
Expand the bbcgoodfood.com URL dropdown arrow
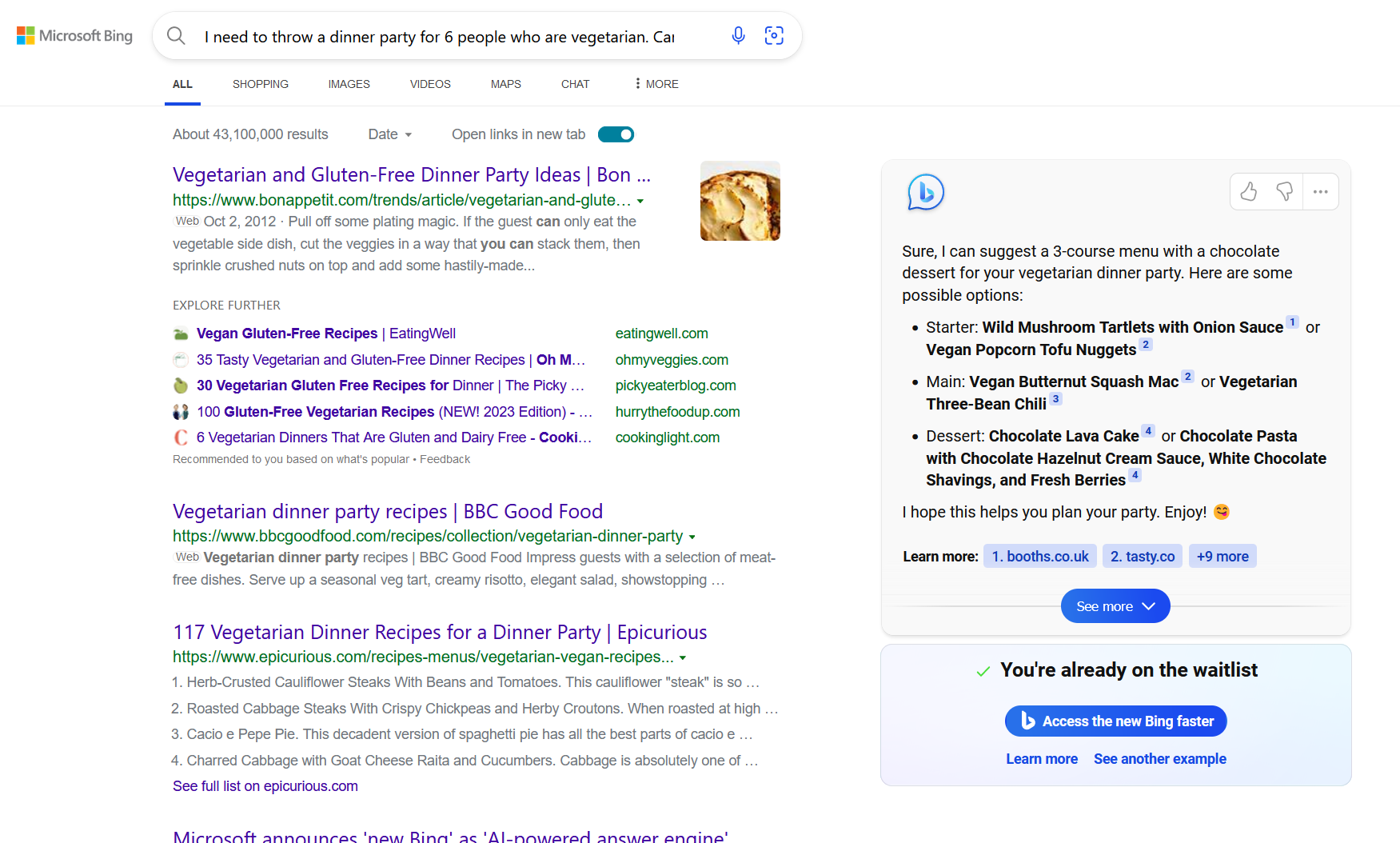[x=692, y=537]
